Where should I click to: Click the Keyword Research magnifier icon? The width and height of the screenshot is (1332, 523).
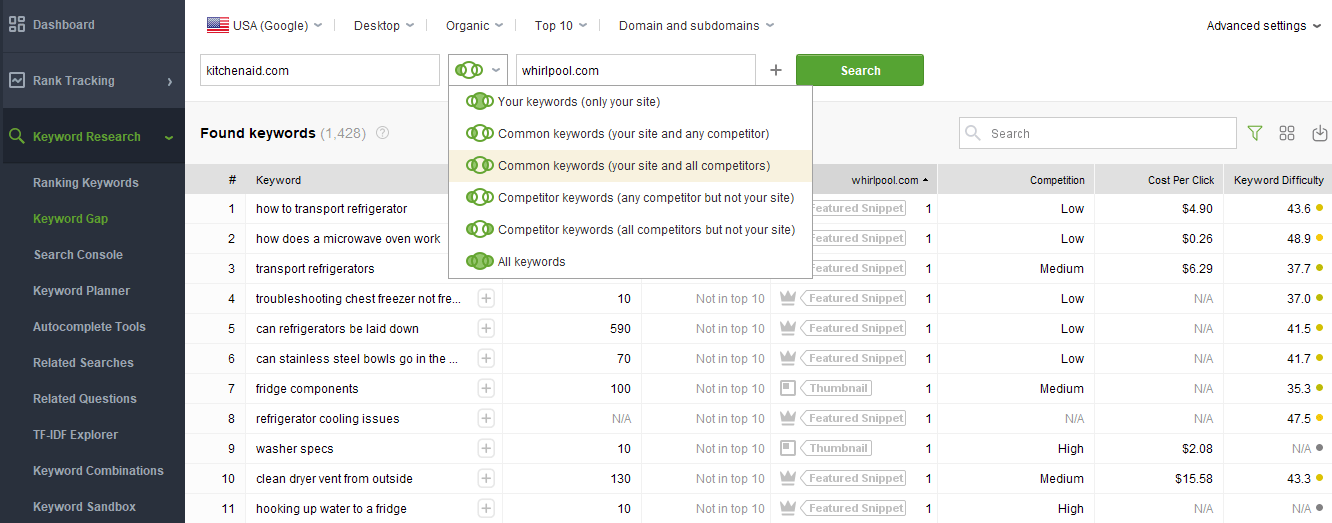[x=17, y=136]
